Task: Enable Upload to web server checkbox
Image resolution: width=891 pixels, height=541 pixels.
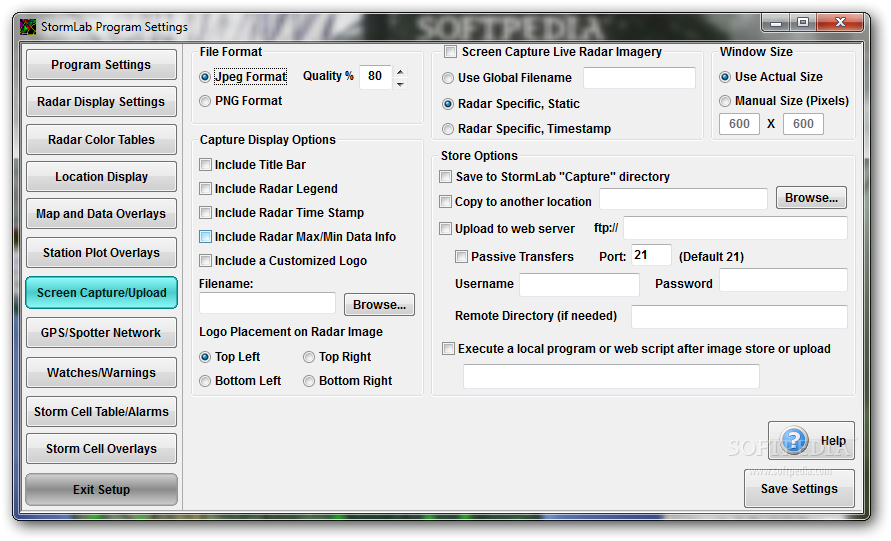Action: 446,229
